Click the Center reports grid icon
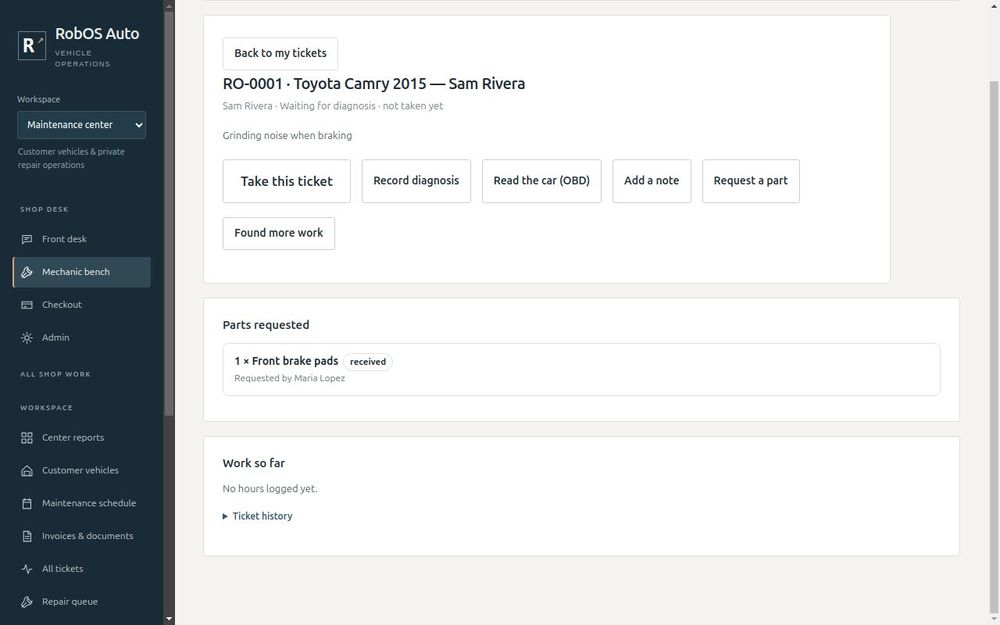The height and width of the screenshot is (625, 1000). click(27, 438)
